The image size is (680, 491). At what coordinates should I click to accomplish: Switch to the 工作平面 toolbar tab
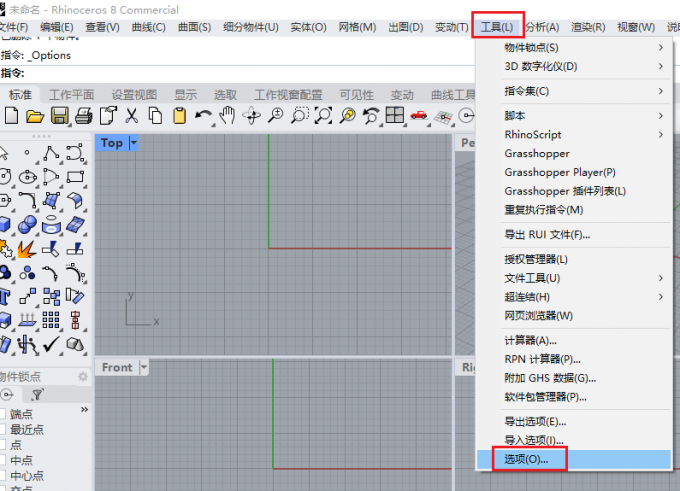pos(72,95)
